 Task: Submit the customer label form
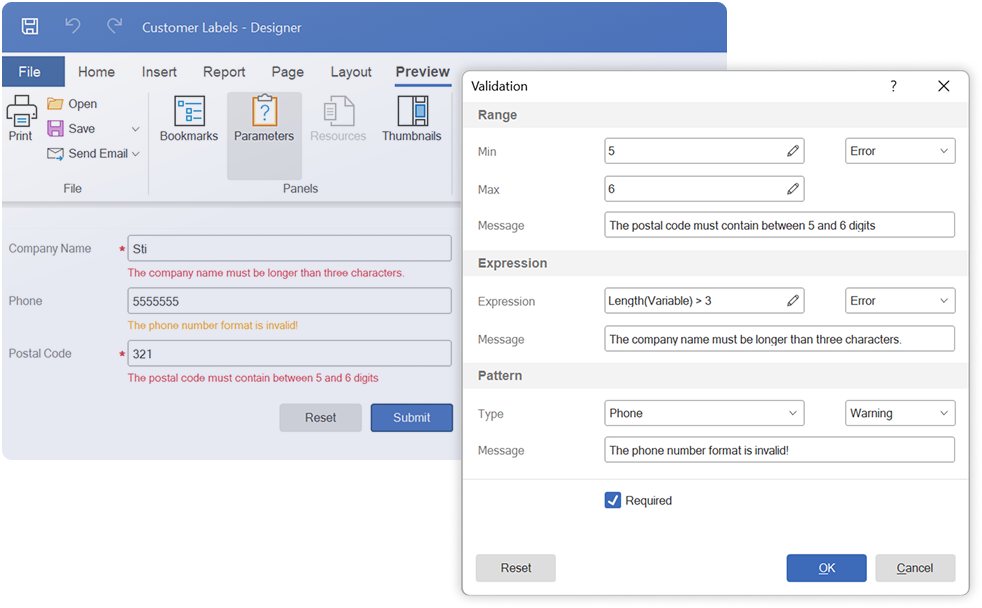[x=411, y=417]
